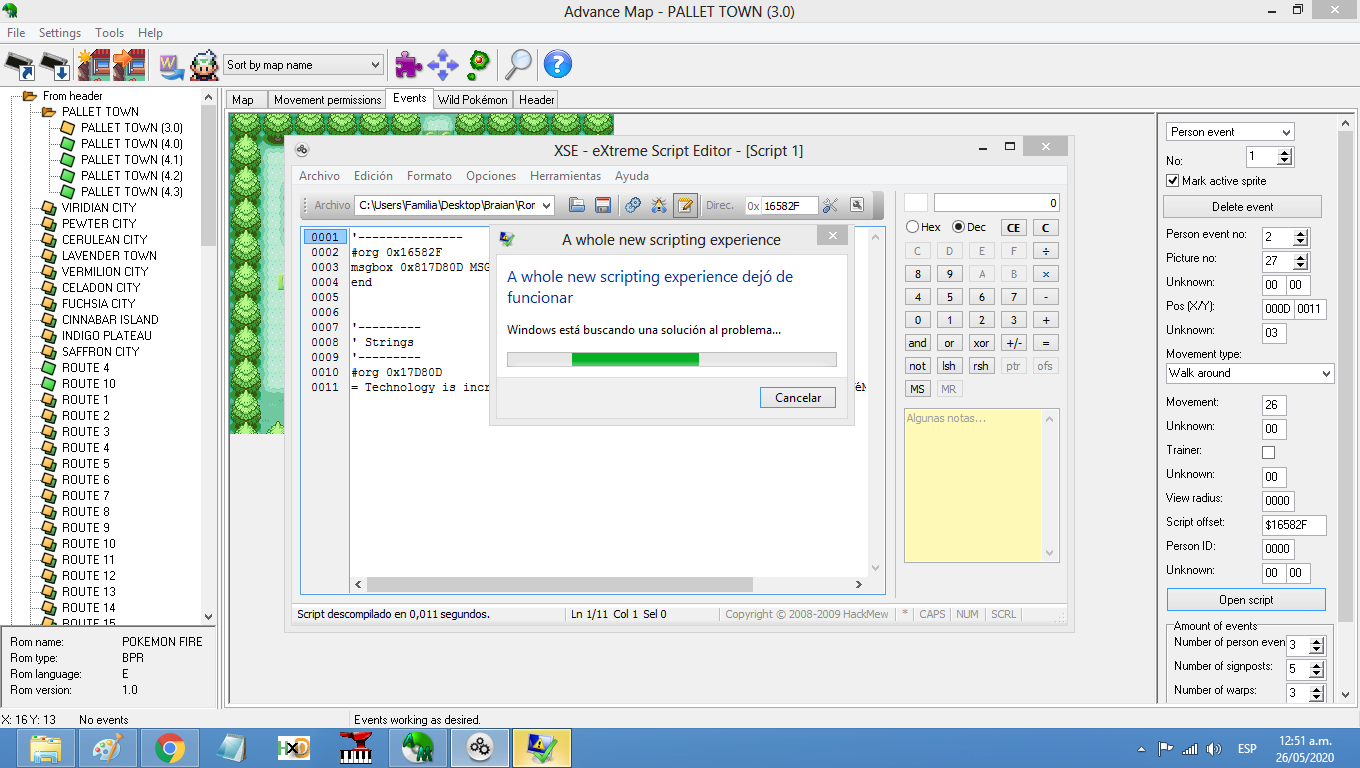Expand the Movement type dropdown
This screenshot has height=768, width=1360.
click(x=1250, y=373)
